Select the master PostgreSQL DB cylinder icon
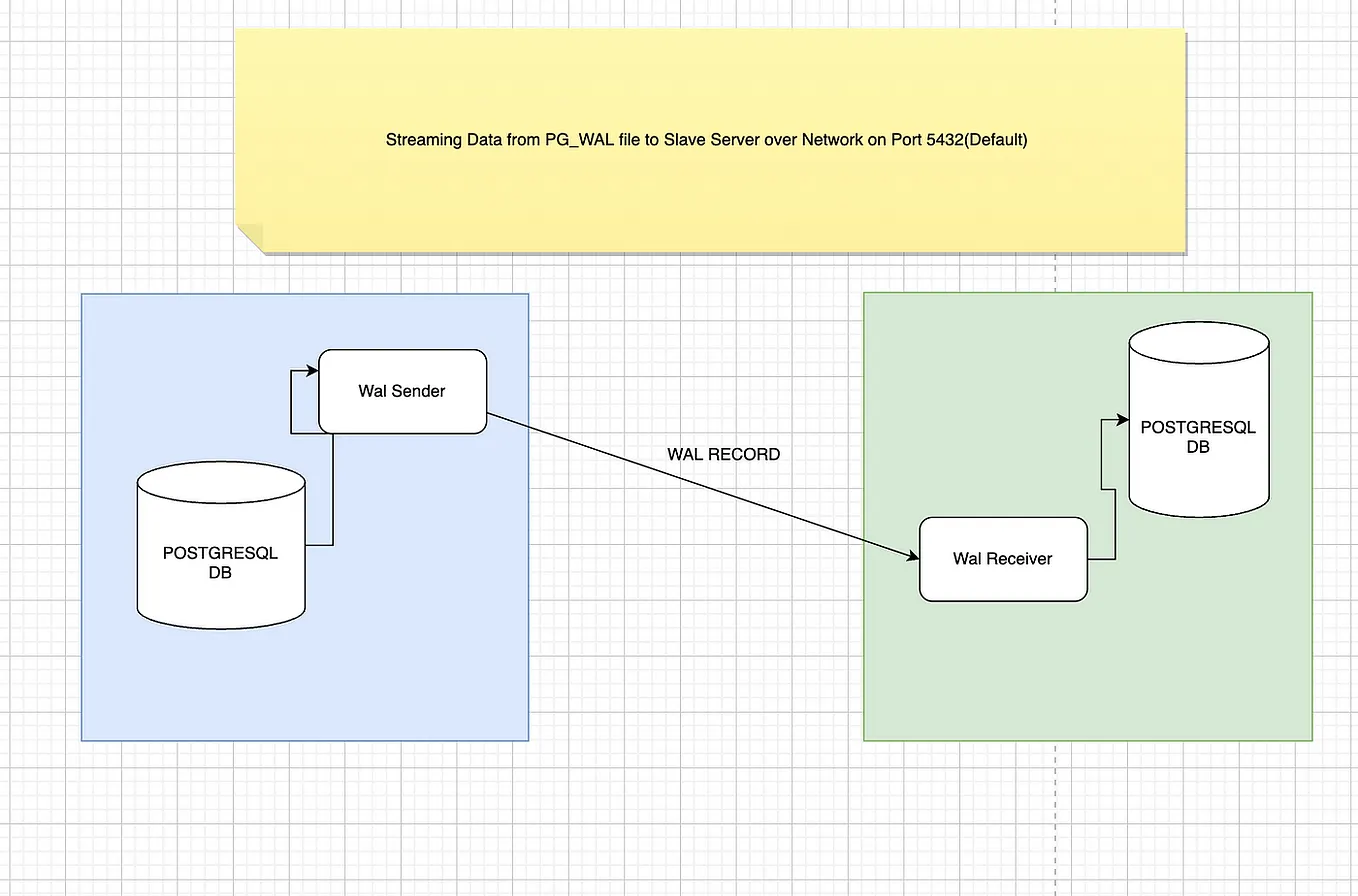Image resolution: width=1358 pixels, height=896 pixels. point(220,544)
